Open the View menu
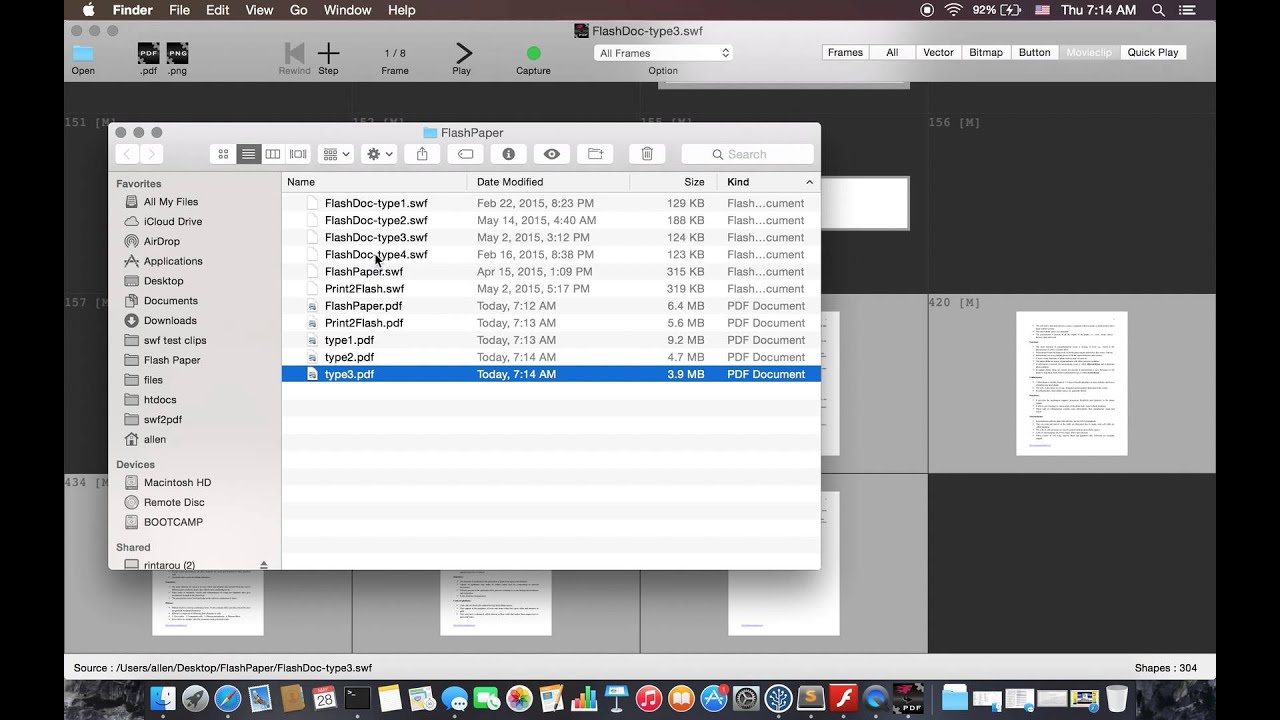 [259, 10]
